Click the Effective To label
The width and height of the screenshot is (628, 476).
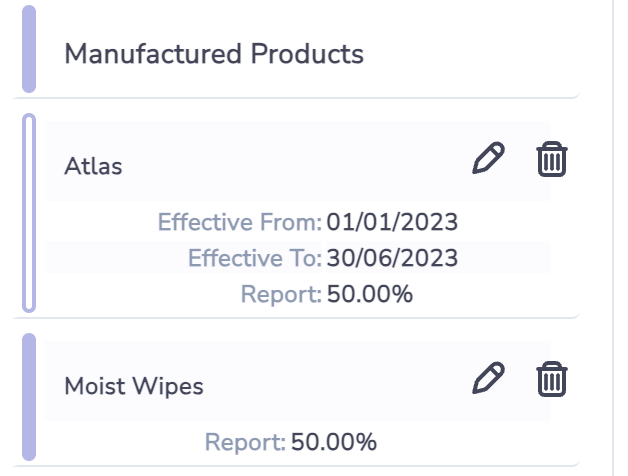point(255,258)
